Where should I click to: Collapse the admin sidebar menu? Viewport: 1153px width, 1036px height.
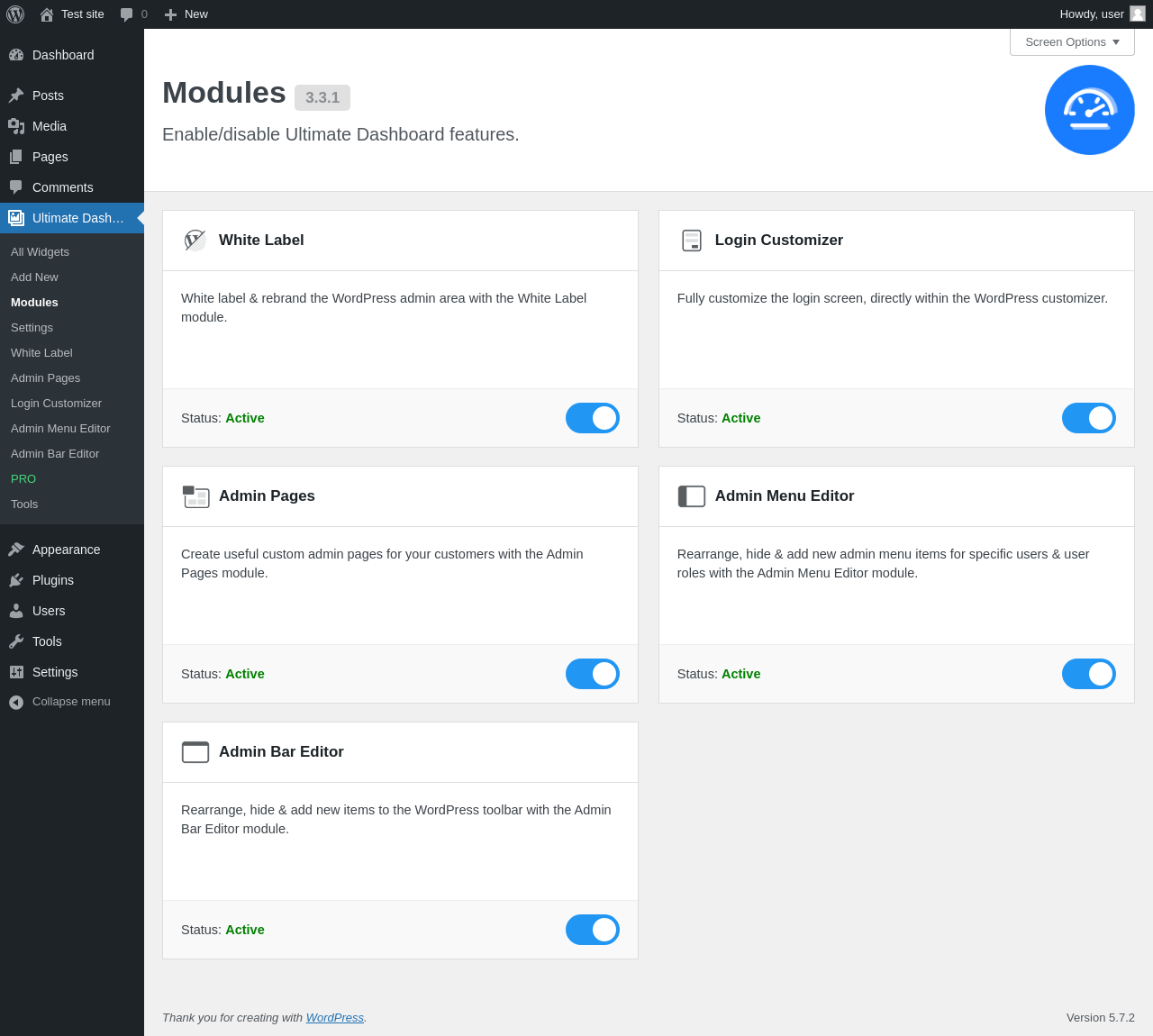tap(72, 702)
